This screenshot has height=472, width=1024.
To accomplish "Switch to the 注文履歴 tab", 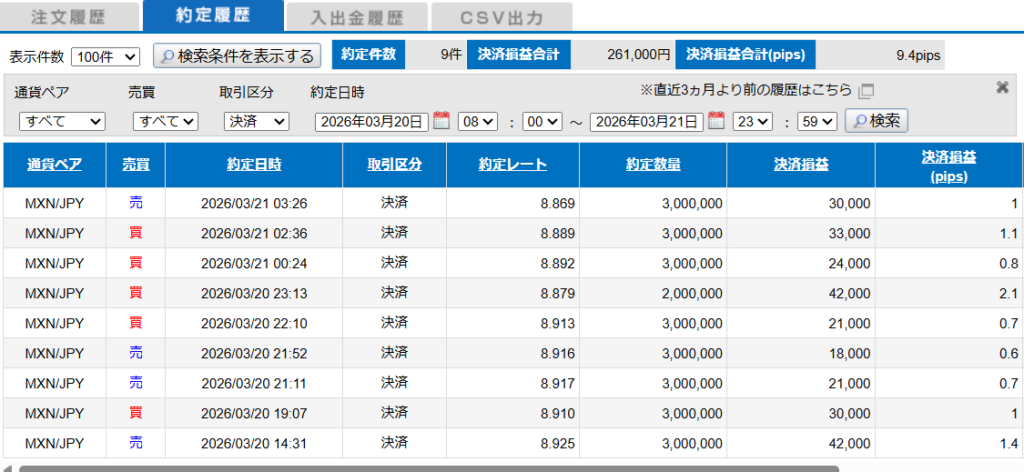I will tap(69, 16).
